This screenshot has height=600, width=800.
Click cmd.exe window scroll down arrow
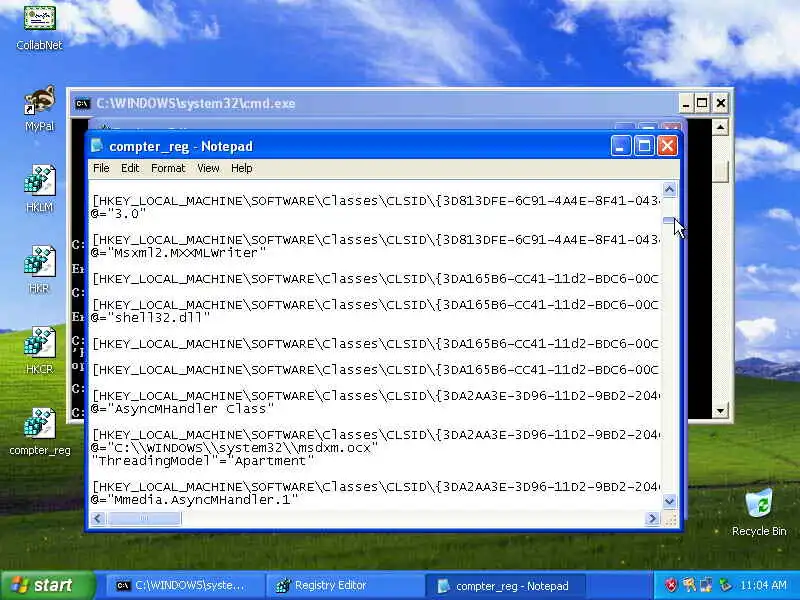[720, 410]
